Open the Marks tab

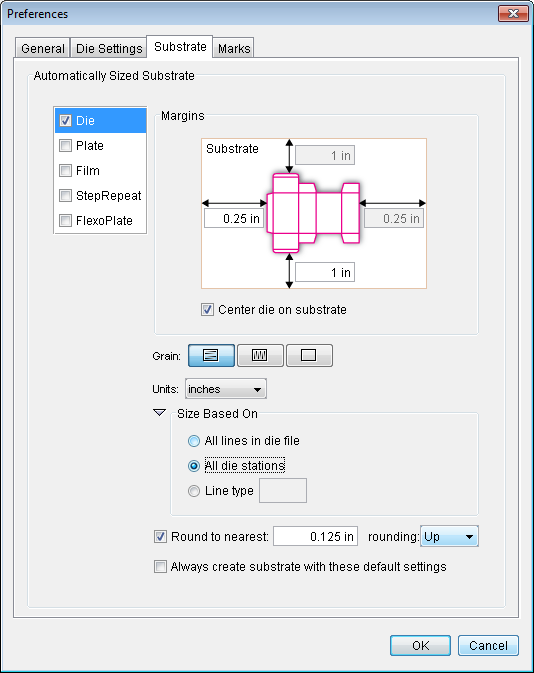(x=234, y=48)
